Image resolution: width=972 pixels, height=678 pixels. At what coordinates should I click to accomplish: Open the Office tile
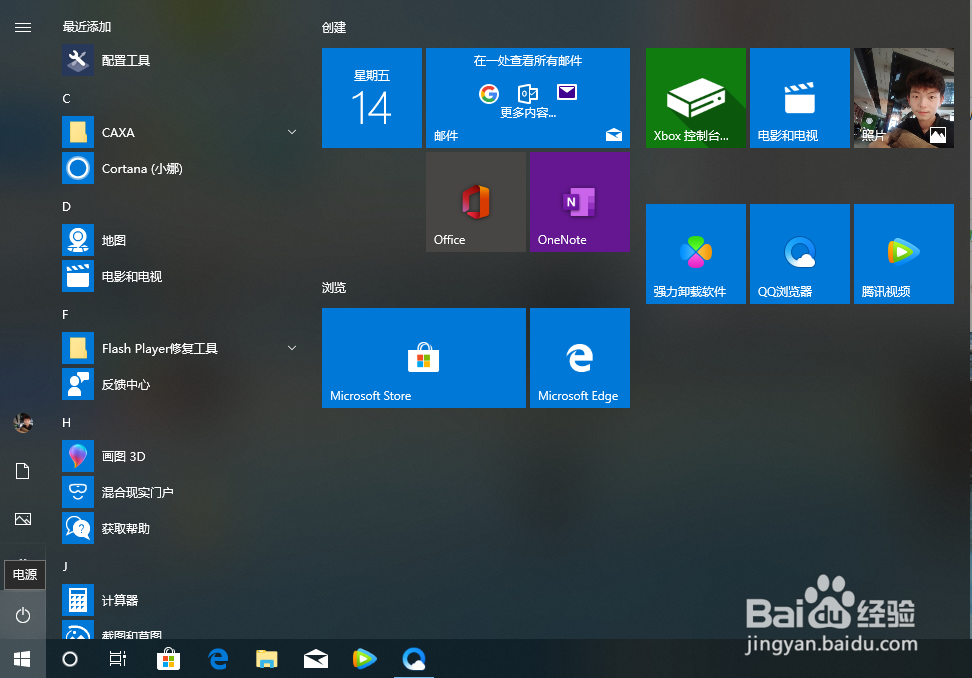click(x=475, y=202)
